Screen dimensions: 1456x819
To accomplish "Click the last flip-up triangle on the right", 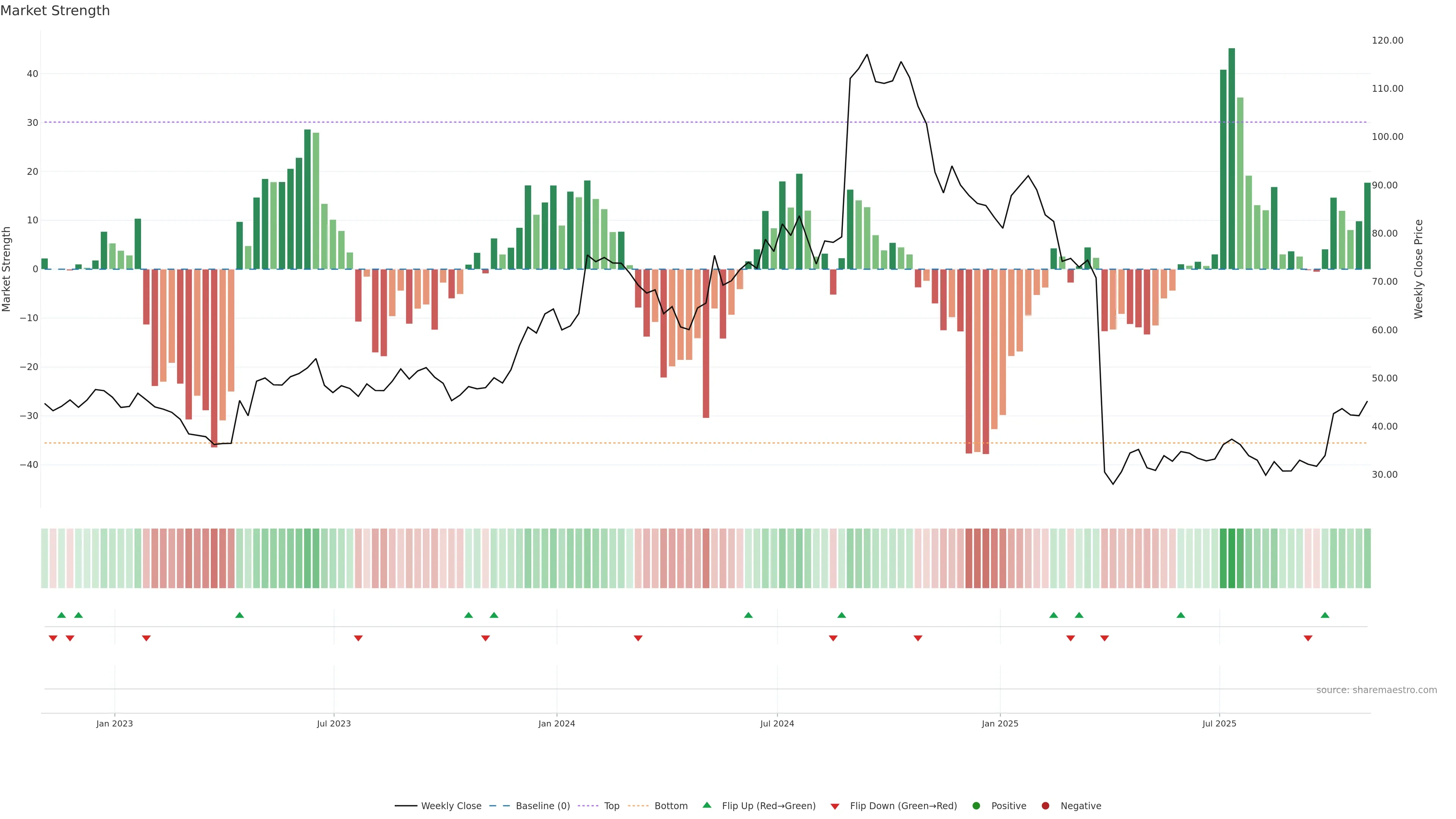I will (1325, 615).
